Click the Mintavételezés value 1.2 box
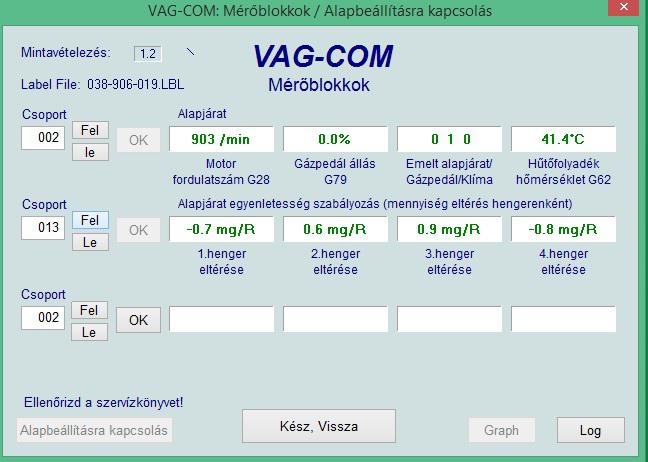The width and height of the screenshot is (648, 462). (148, 54)
